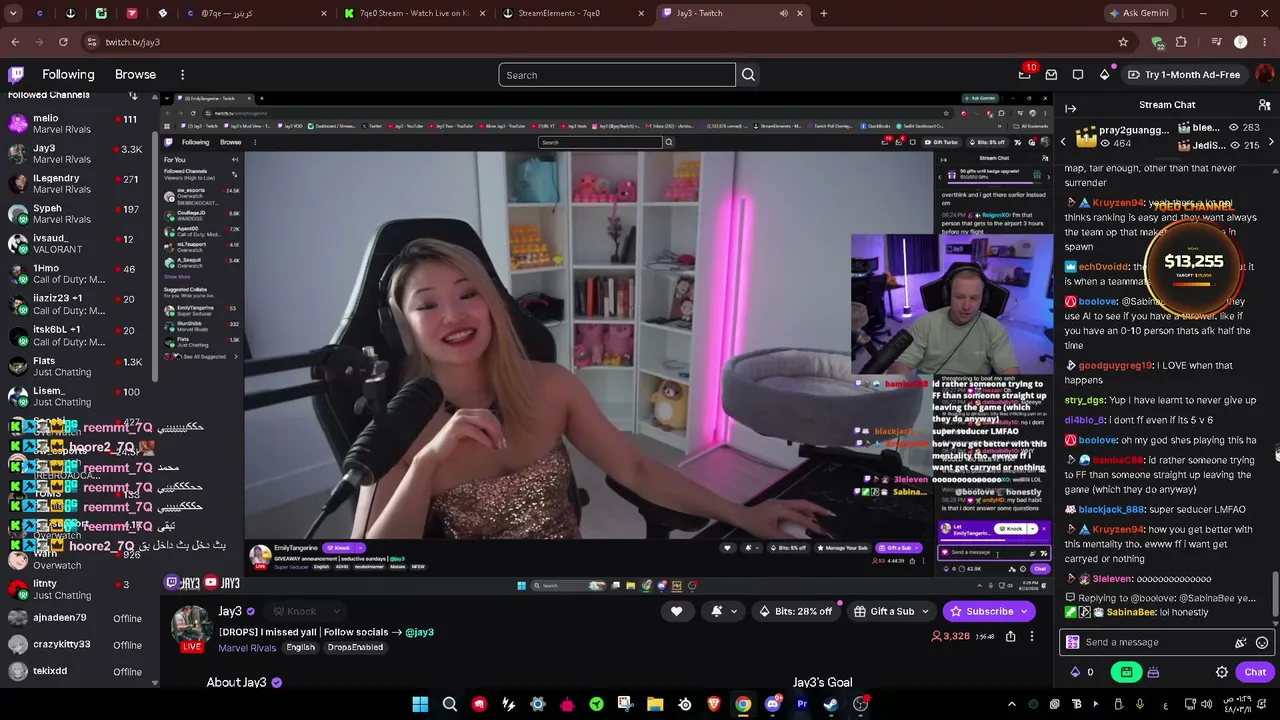The width and height of the screenshot is (1280, 720).
Task: Claim the green channel points bonus chest
Action: [x=1126, y=672]
